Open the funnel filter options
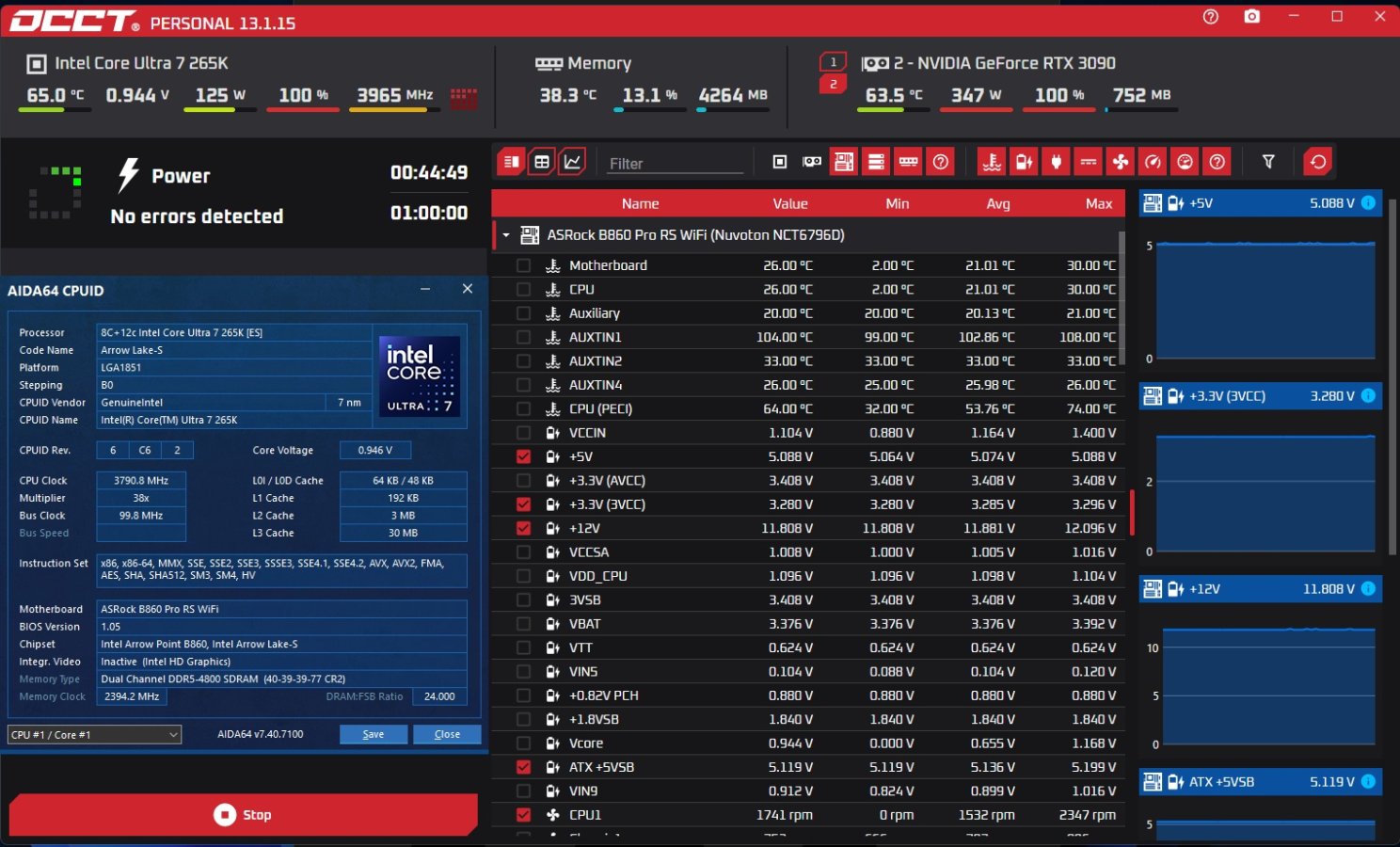This screenshot has height=847, width=1400. (x=1268, y=162)
